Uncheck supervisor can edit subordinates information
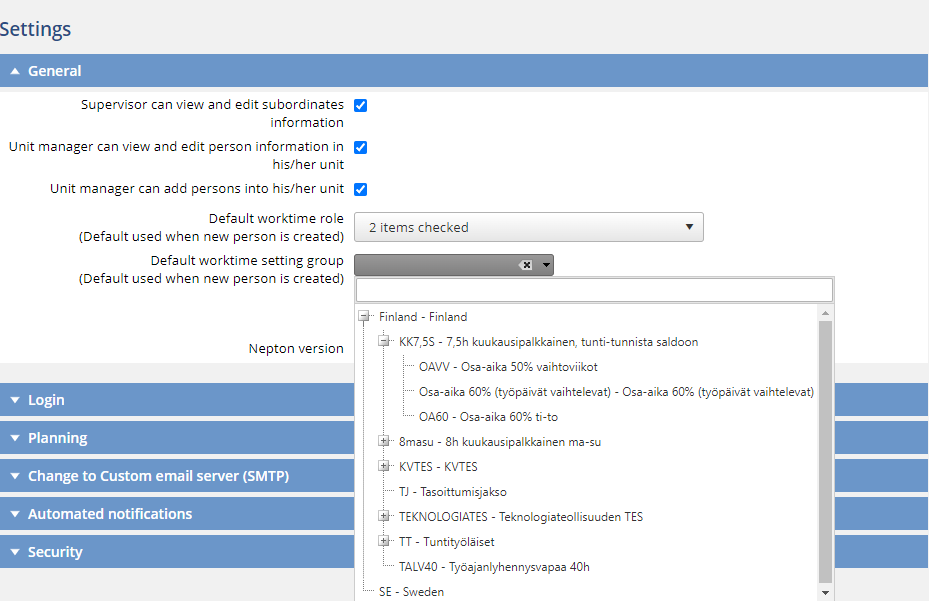 point(360,106)
